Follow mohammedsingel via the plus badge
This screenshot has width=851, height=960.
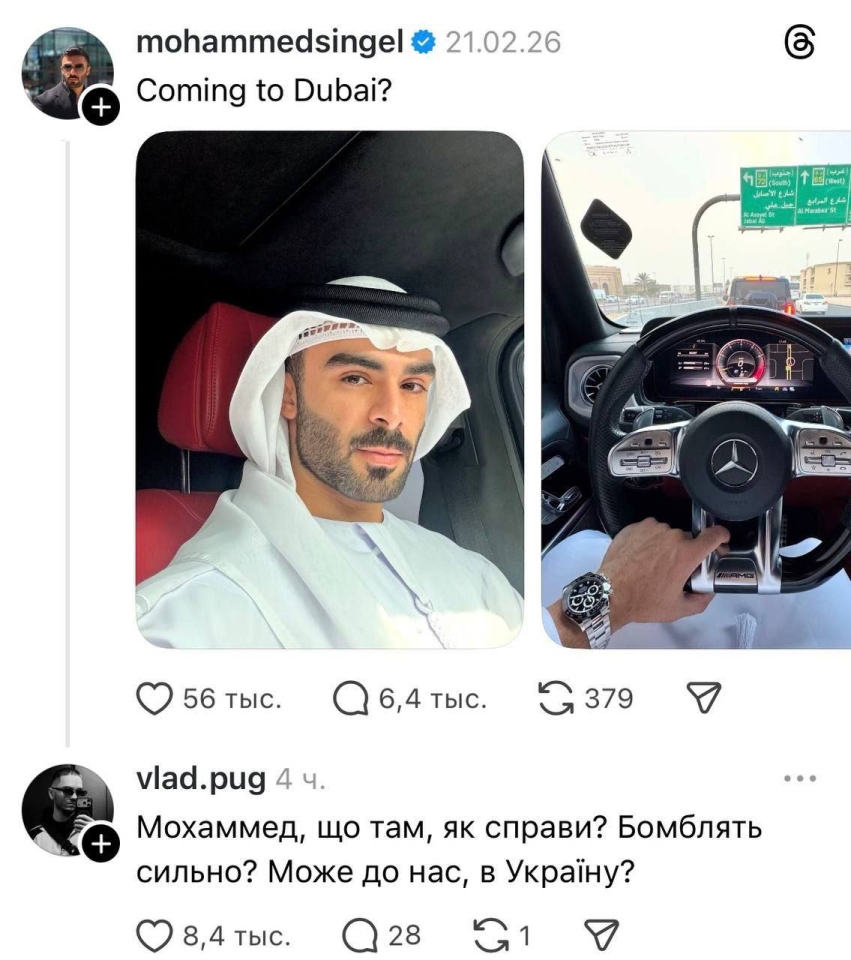(101, 107)
